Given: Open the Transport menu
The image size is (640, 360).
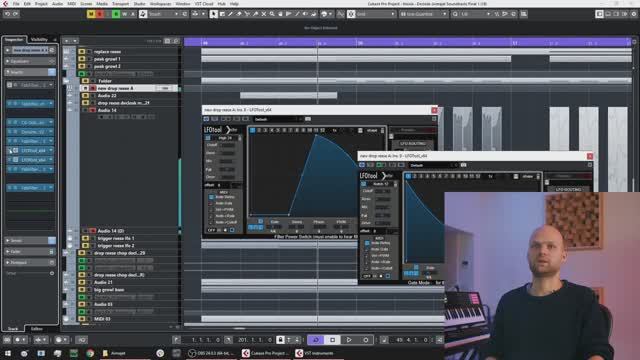Looking at the screenshot, I should (x=120, y=4).
